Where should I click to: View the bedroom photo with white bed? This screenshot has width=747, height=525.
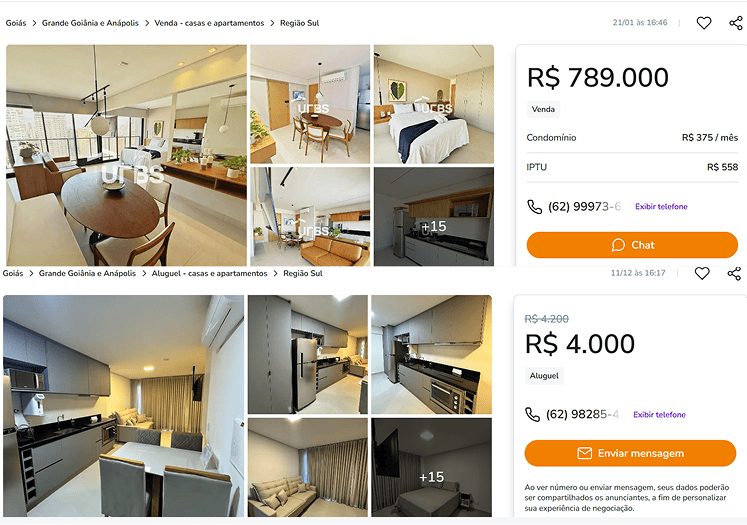tap(434, 104)
